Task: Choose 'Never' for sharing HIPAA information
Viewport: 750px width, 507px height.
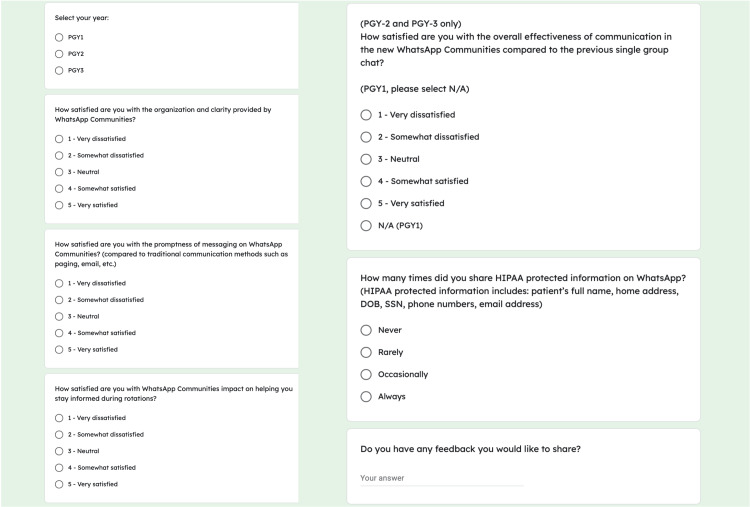Action: click(x=366, y=330)
